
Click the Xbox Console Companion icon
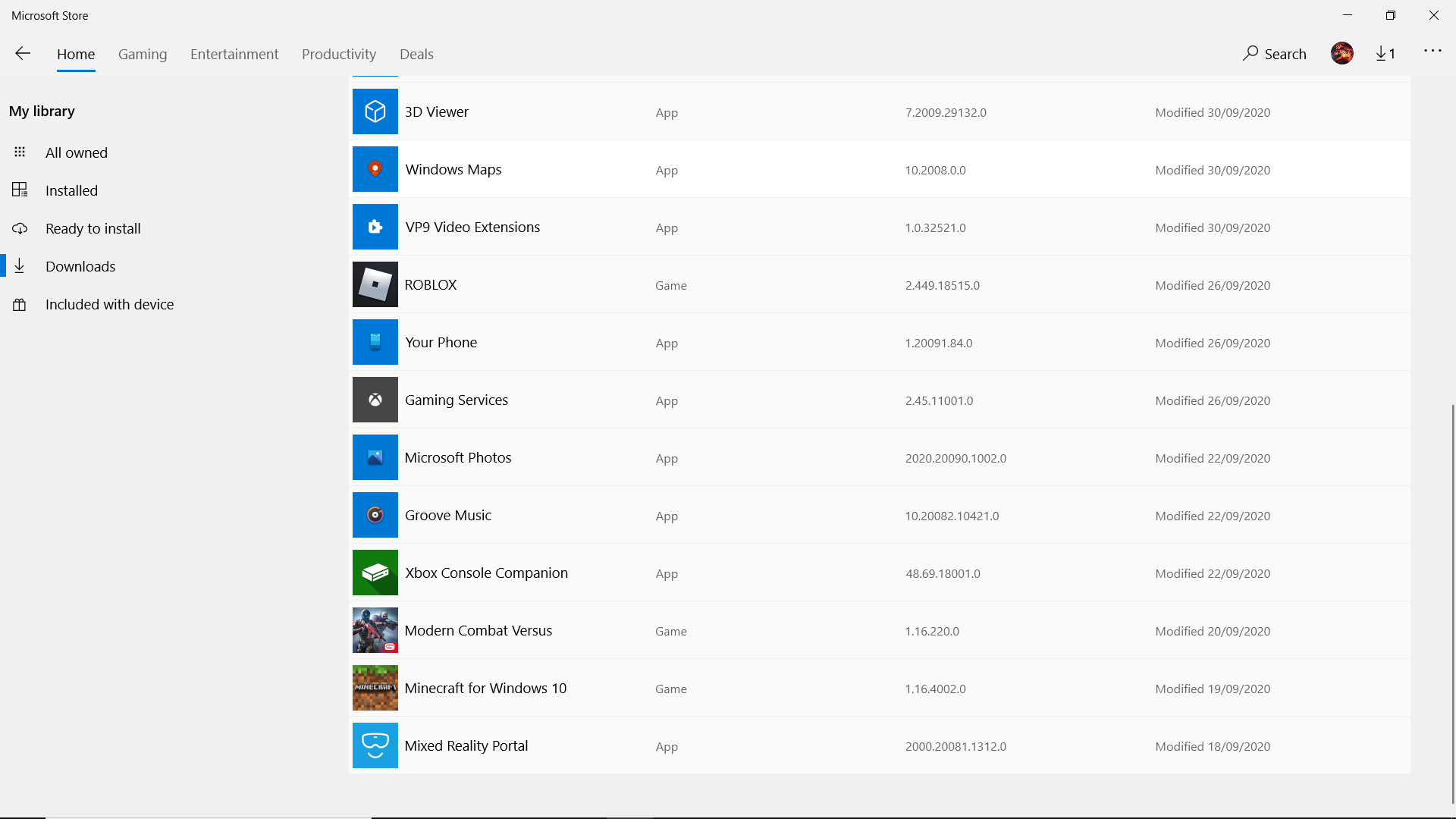tap(375, 573)
